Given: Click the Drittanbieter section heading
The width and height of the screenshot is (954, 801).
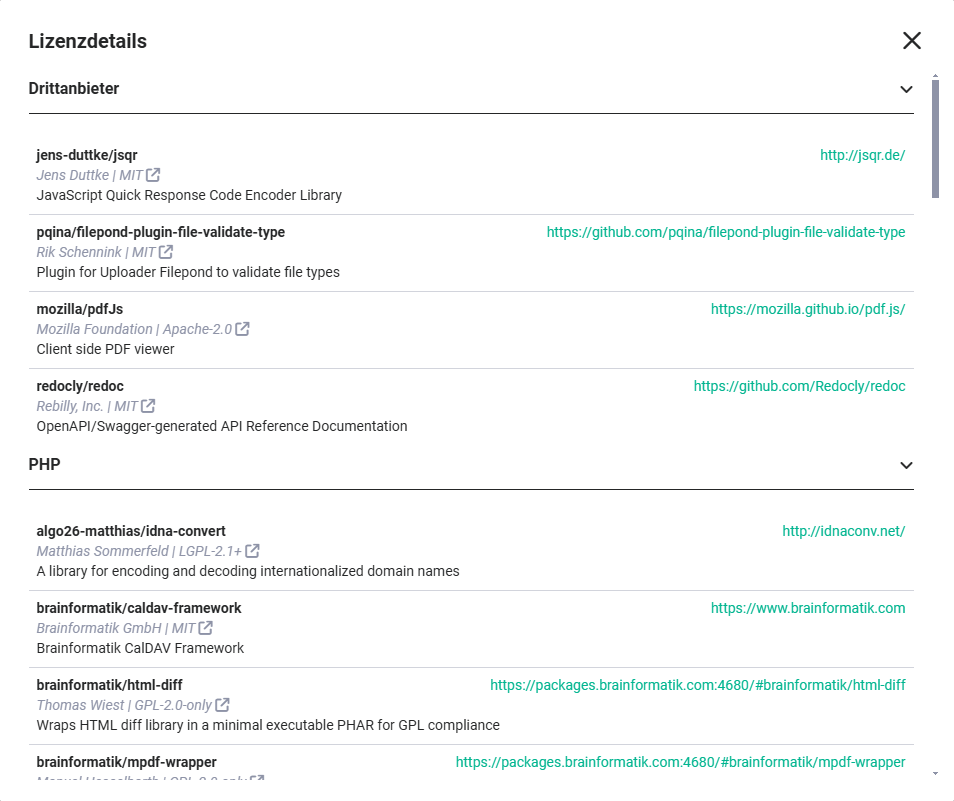Looking at the screenshot, I should 74,89.
